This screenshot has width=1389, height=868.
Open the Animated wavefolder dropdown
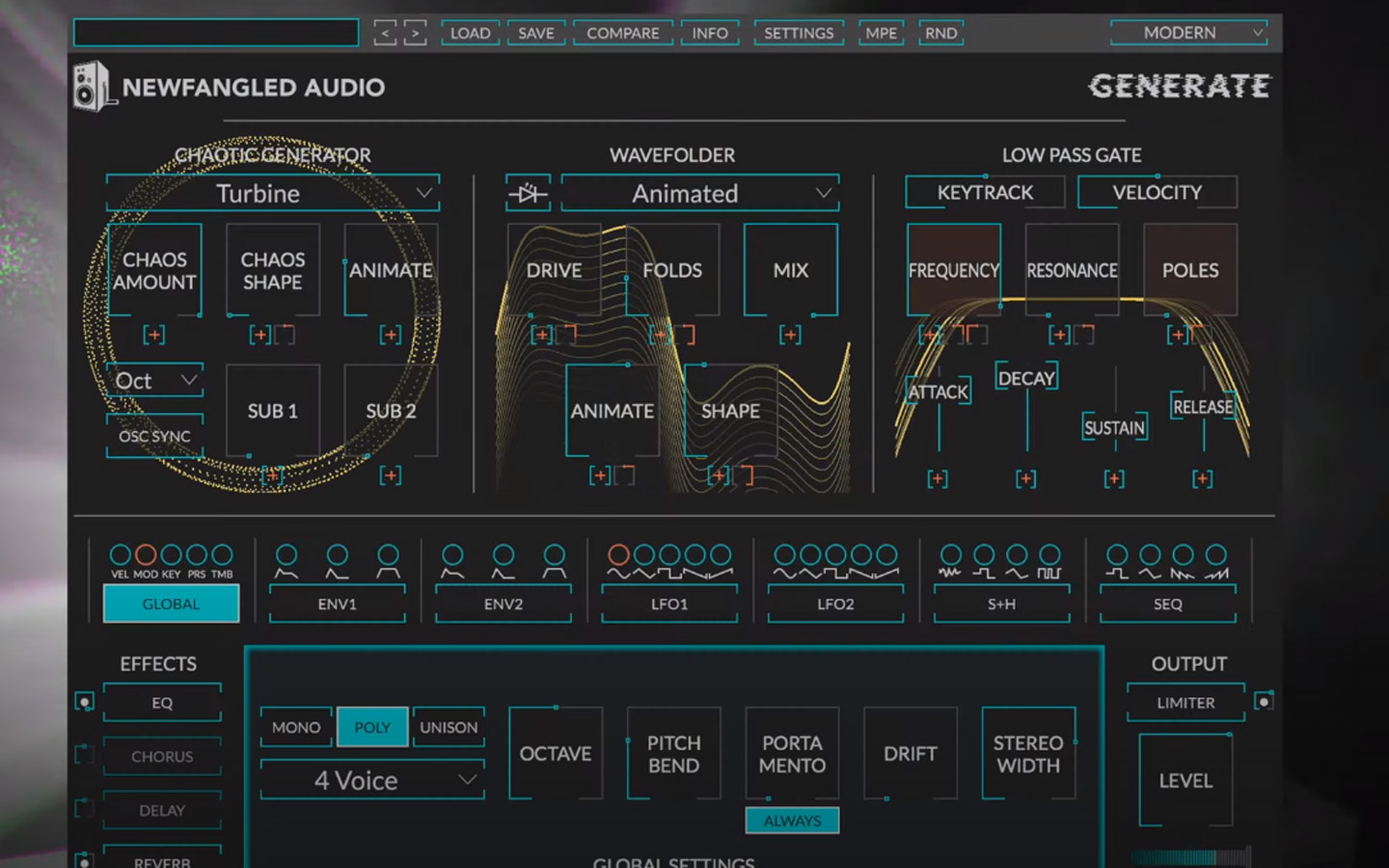point(698,193)
